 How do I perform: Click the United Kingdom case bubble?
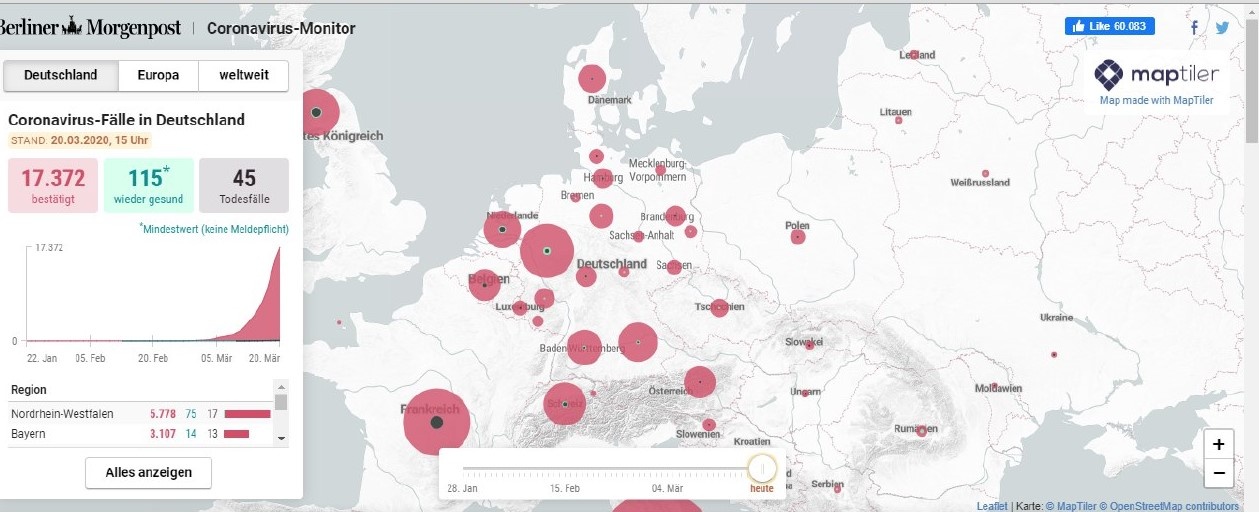pos(316,112)
